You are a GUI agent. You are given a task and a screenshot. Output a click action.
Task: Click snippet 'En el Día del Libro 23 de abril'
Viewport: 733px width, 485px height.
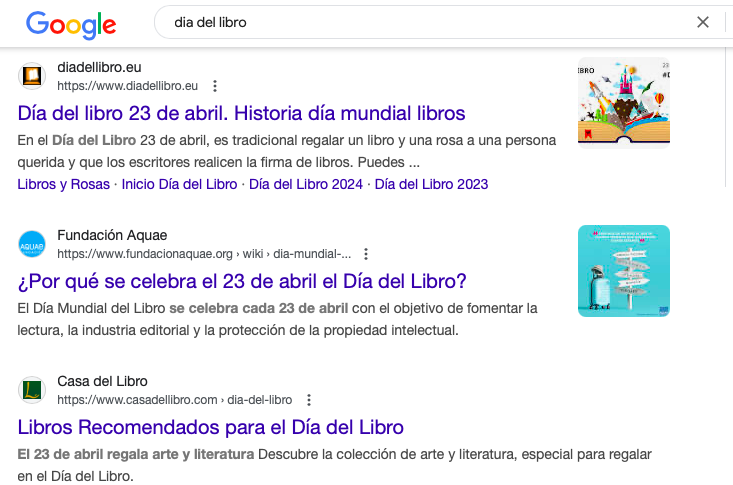pos(287,151)
